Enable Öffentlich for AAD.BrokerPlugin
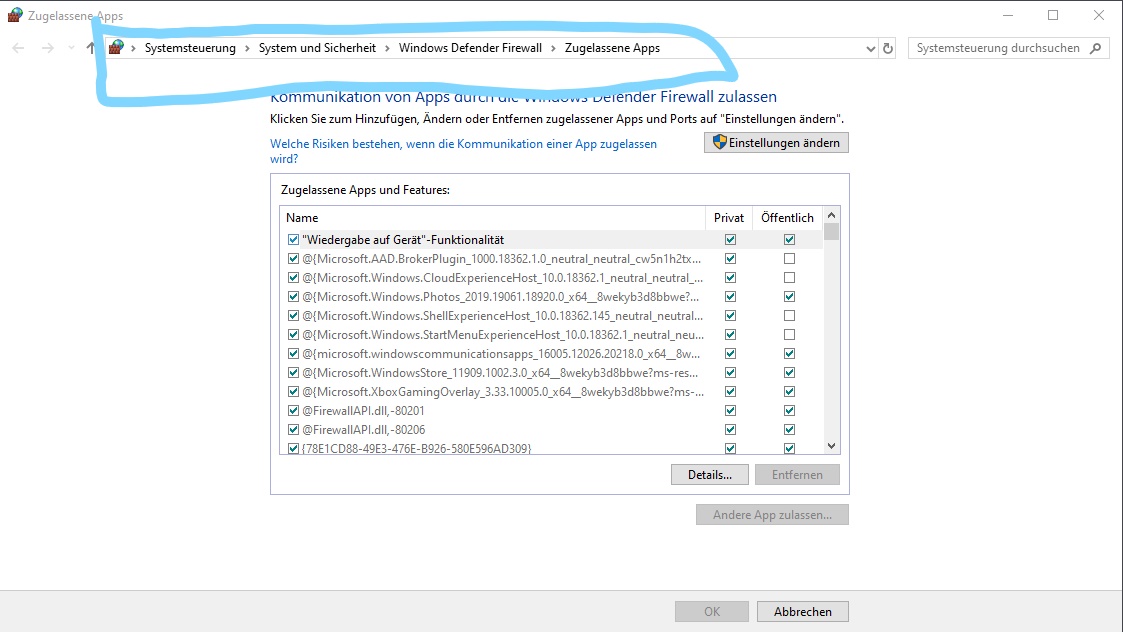This screenshot has width=1123, height=632. pyautogui.click(x=789, y=259)
